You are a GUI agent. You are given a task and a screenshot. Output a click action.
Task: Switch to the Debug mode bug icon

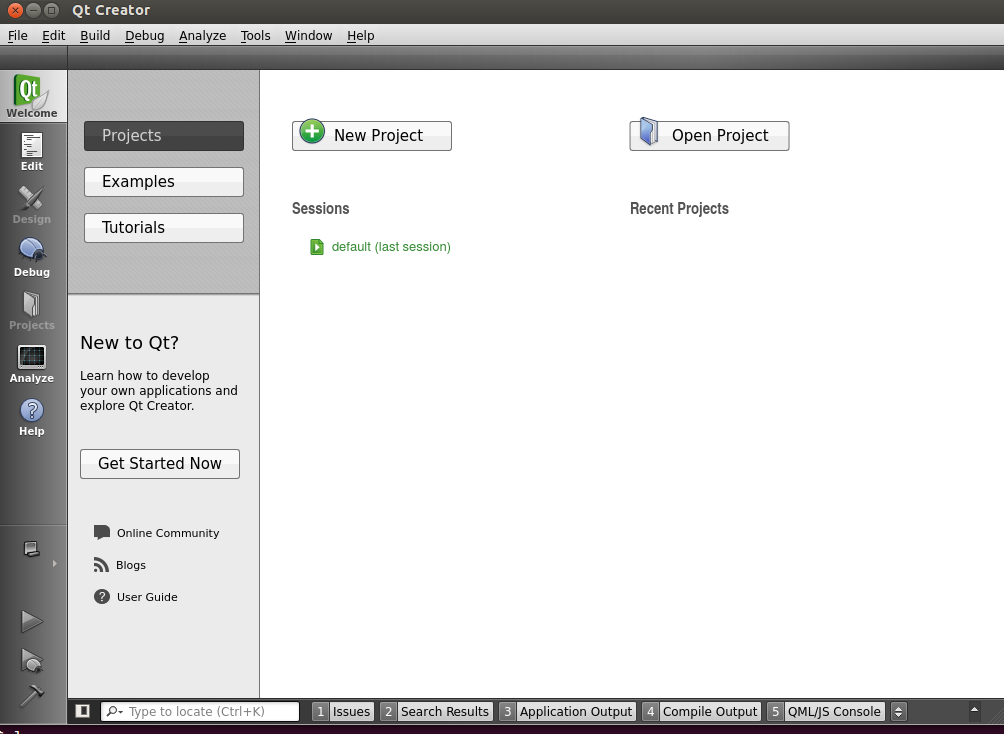click(x=32, y=258)
